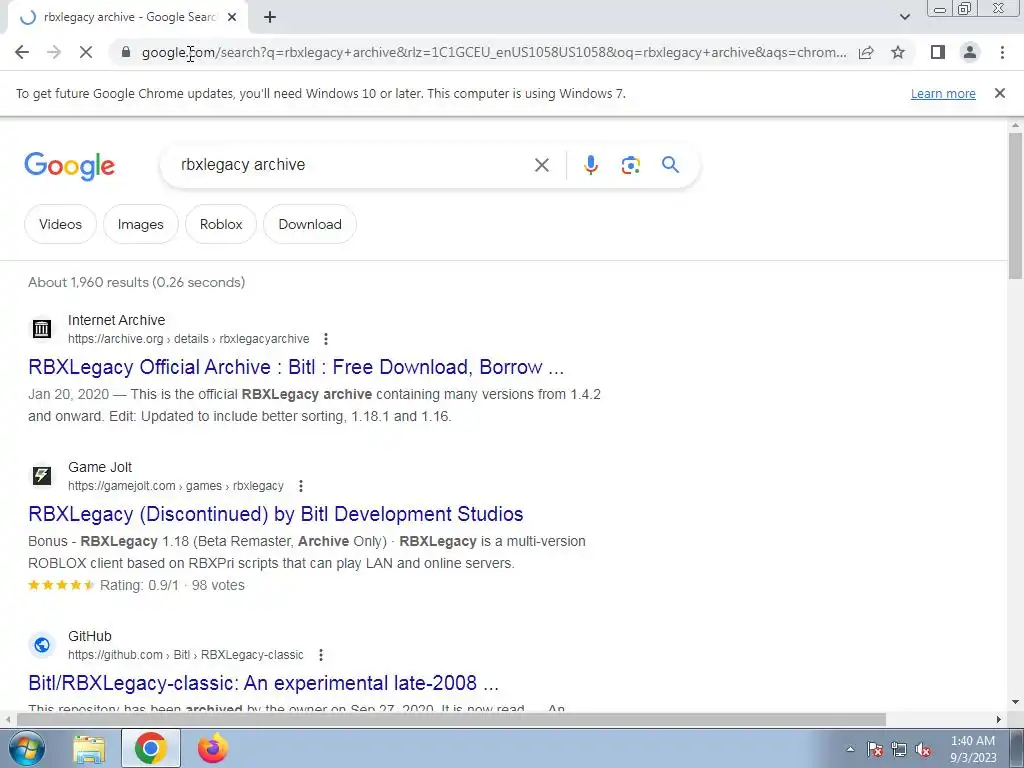Open more options for GitHub result
Image resolution: width=1024 pixels, height=768 pixels.
tap(321, 655)
